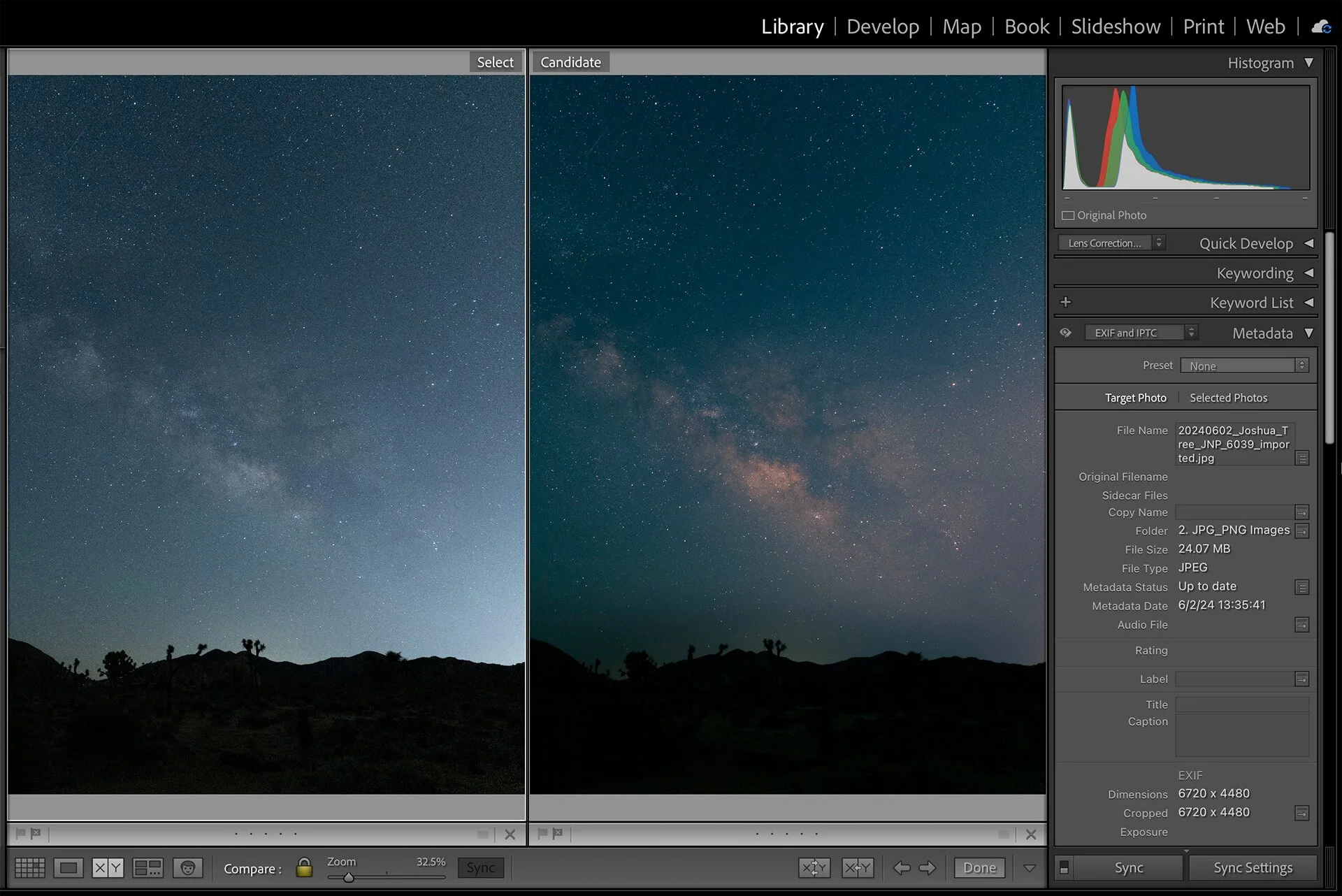The image size is (1342, 896).
Task: Enable the Original Photo checkbox
Action: point(1068,215)
